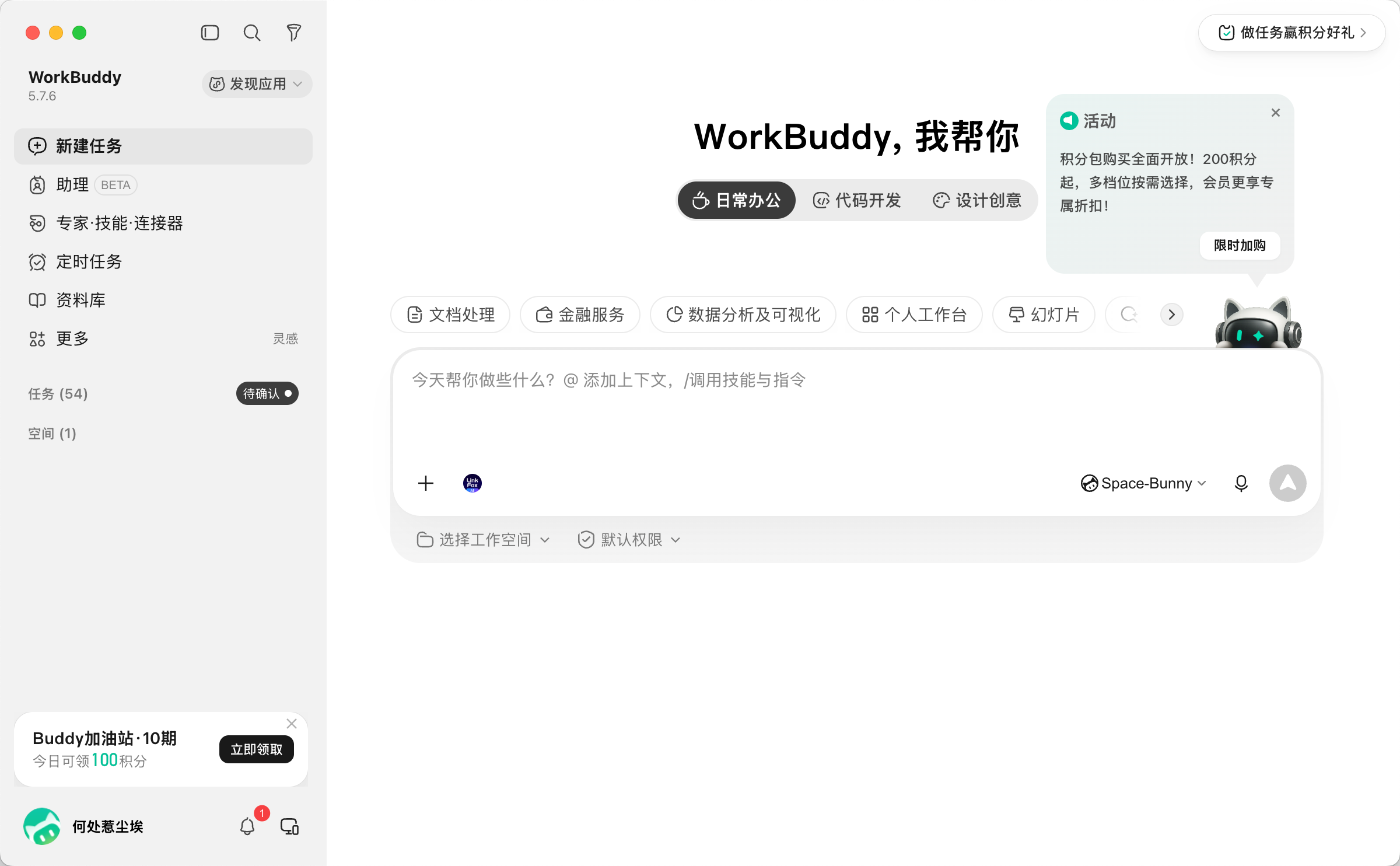
Task: Click the 立即领取 button
Action: pyautogui.click(x=257, y=749)
